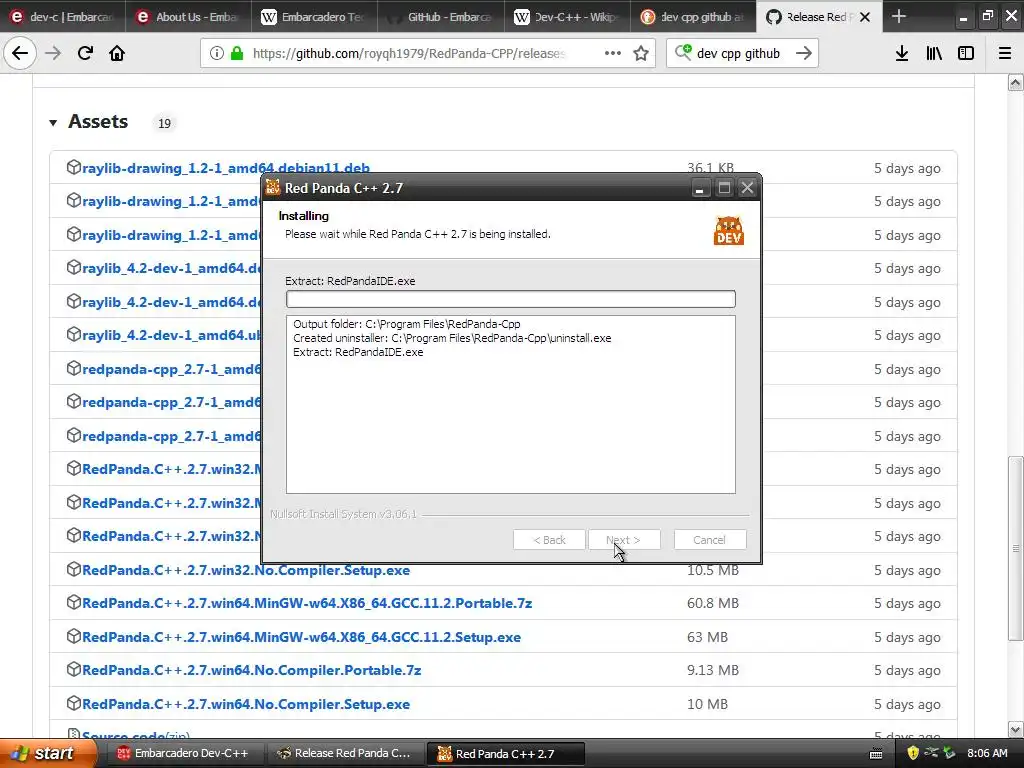Click the package icon beside raylib-drawing debian11.deb
Screen dimensions: 1024x768
(x=74, y=167)
